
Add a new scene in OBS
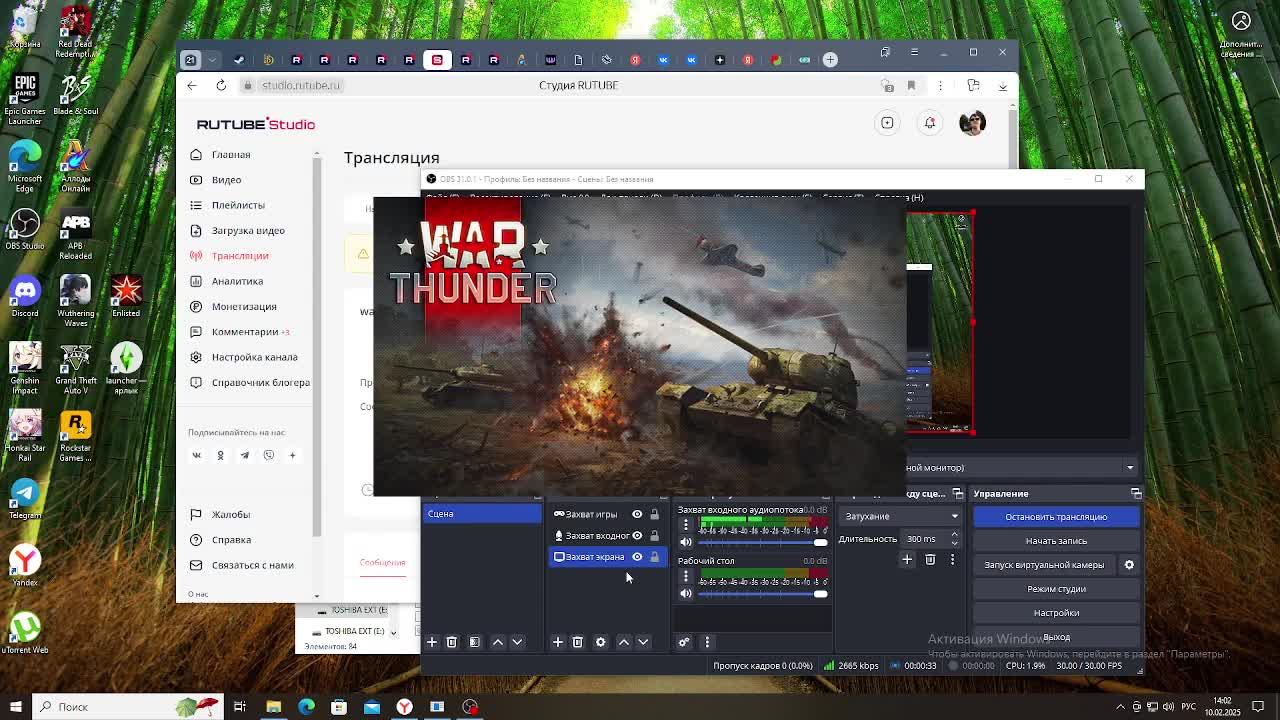432,642
